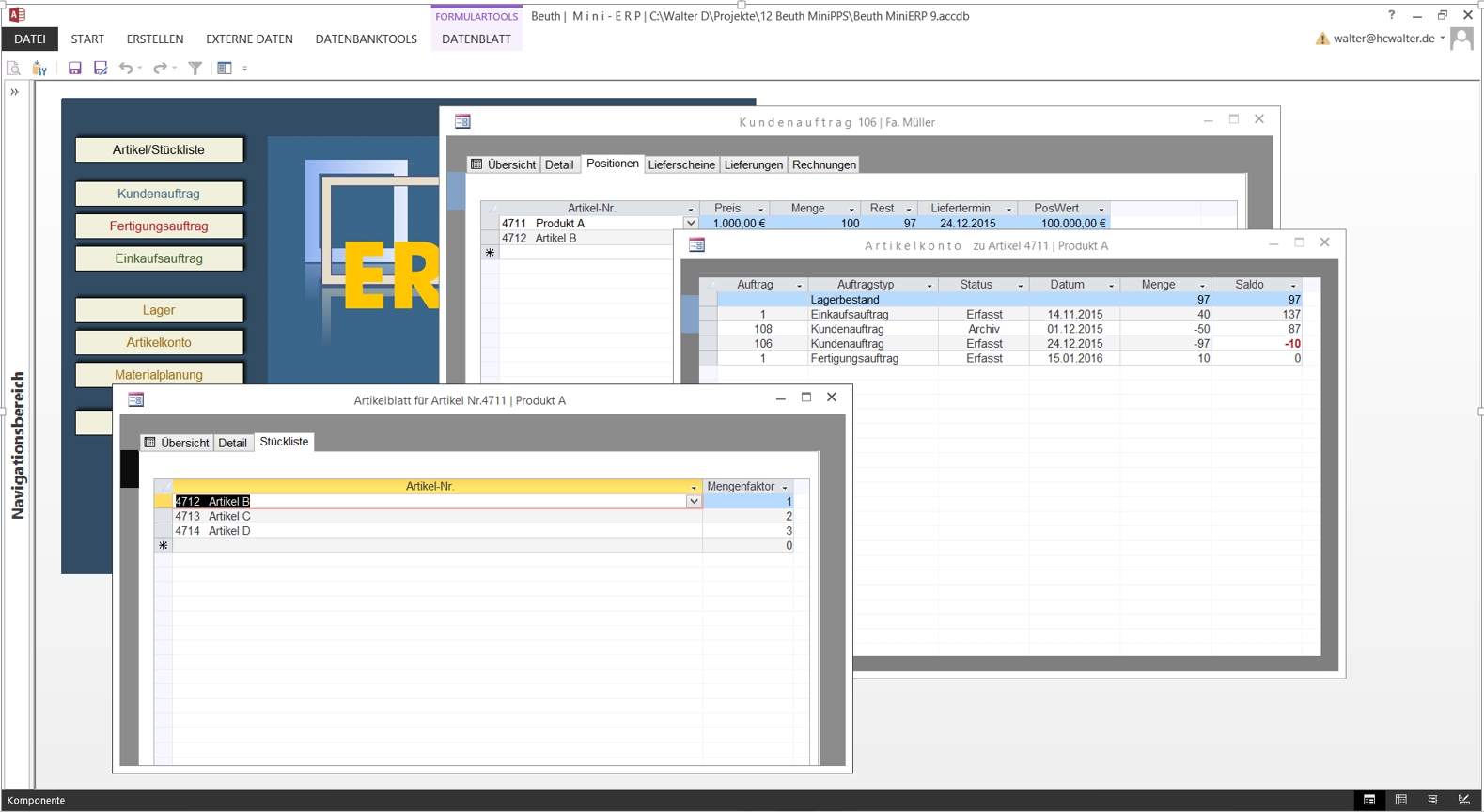Select the row selector of the Lagerbestand row
1484x812 pixels.
[708, 300]
